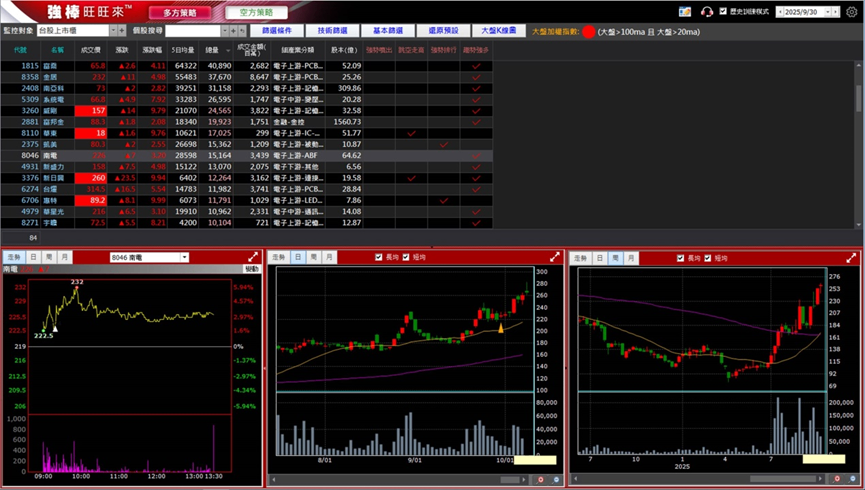Expand the middle daily candlestick chart panel
The width and height of the screenshot is (865, 490).
click(554, 257)
